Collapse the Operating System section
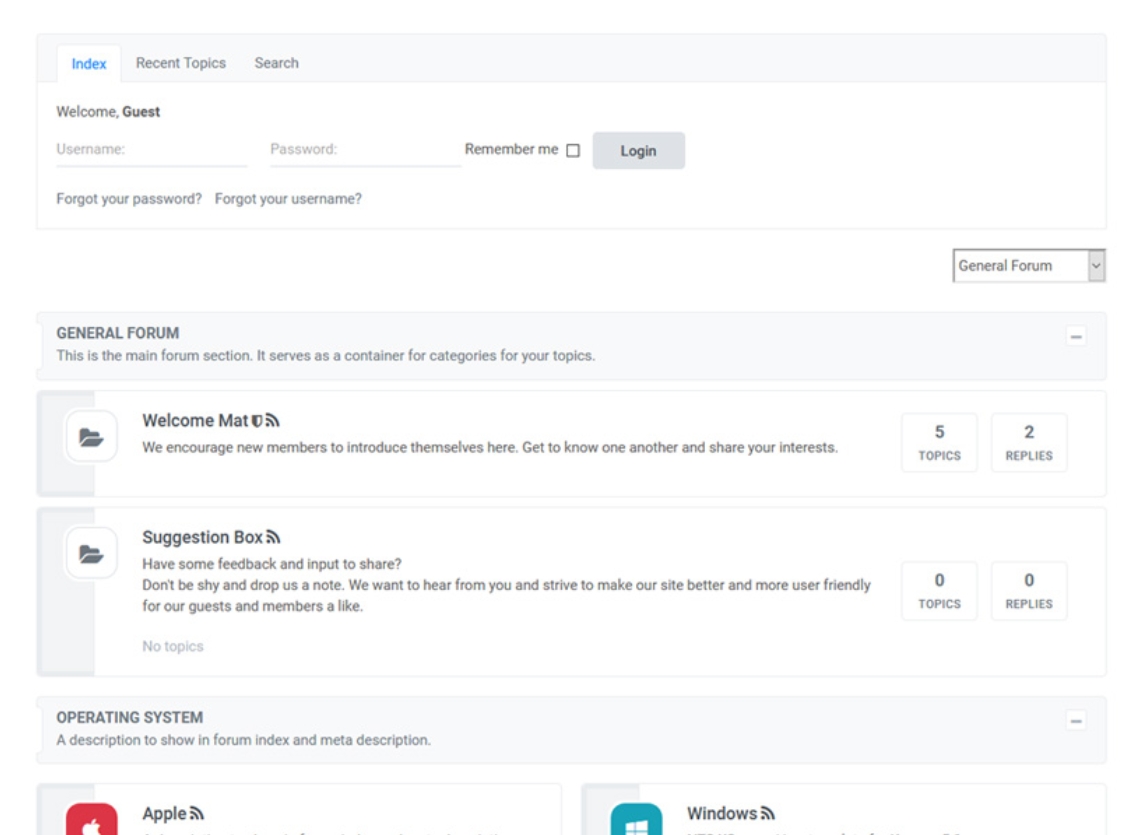This screenshot has height=835, width=1143. point(1076,721)
